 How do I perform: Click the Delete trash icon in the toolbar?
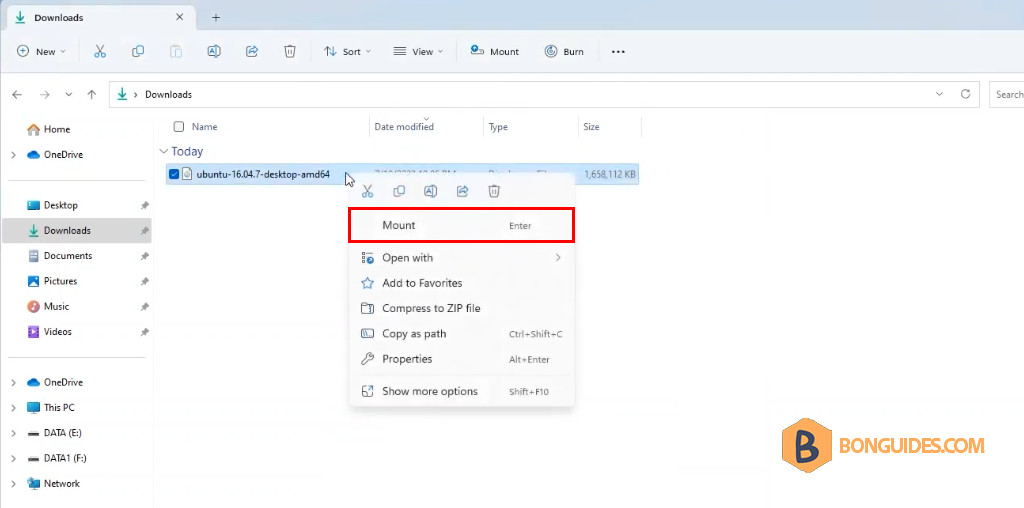(x=290, y=52)
